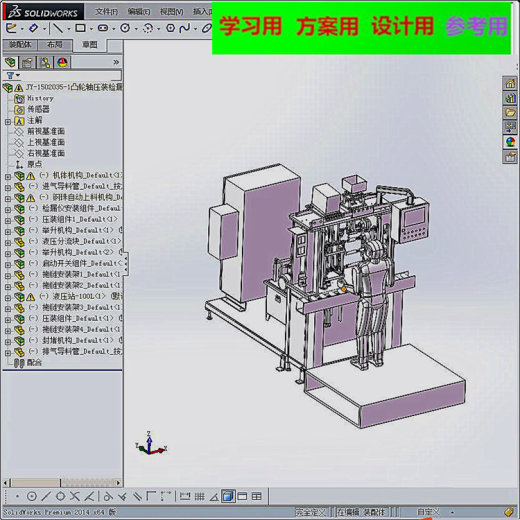Expand the 注解 folder node
The image size is (520, 520).
pyautogui.click(x=8, y=122)
